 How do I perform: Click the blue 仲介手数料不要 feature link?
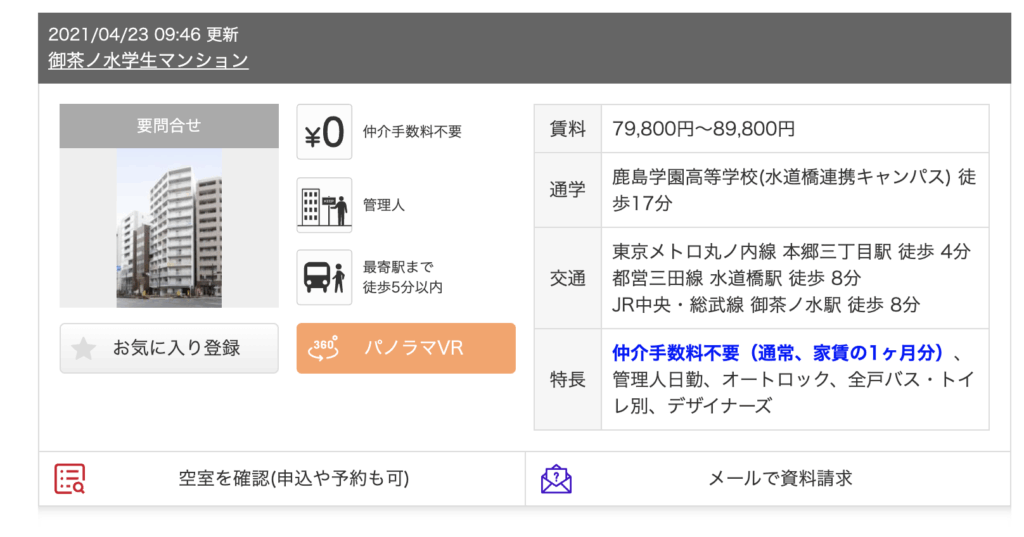pyautogui.click(x=778, y=352)
